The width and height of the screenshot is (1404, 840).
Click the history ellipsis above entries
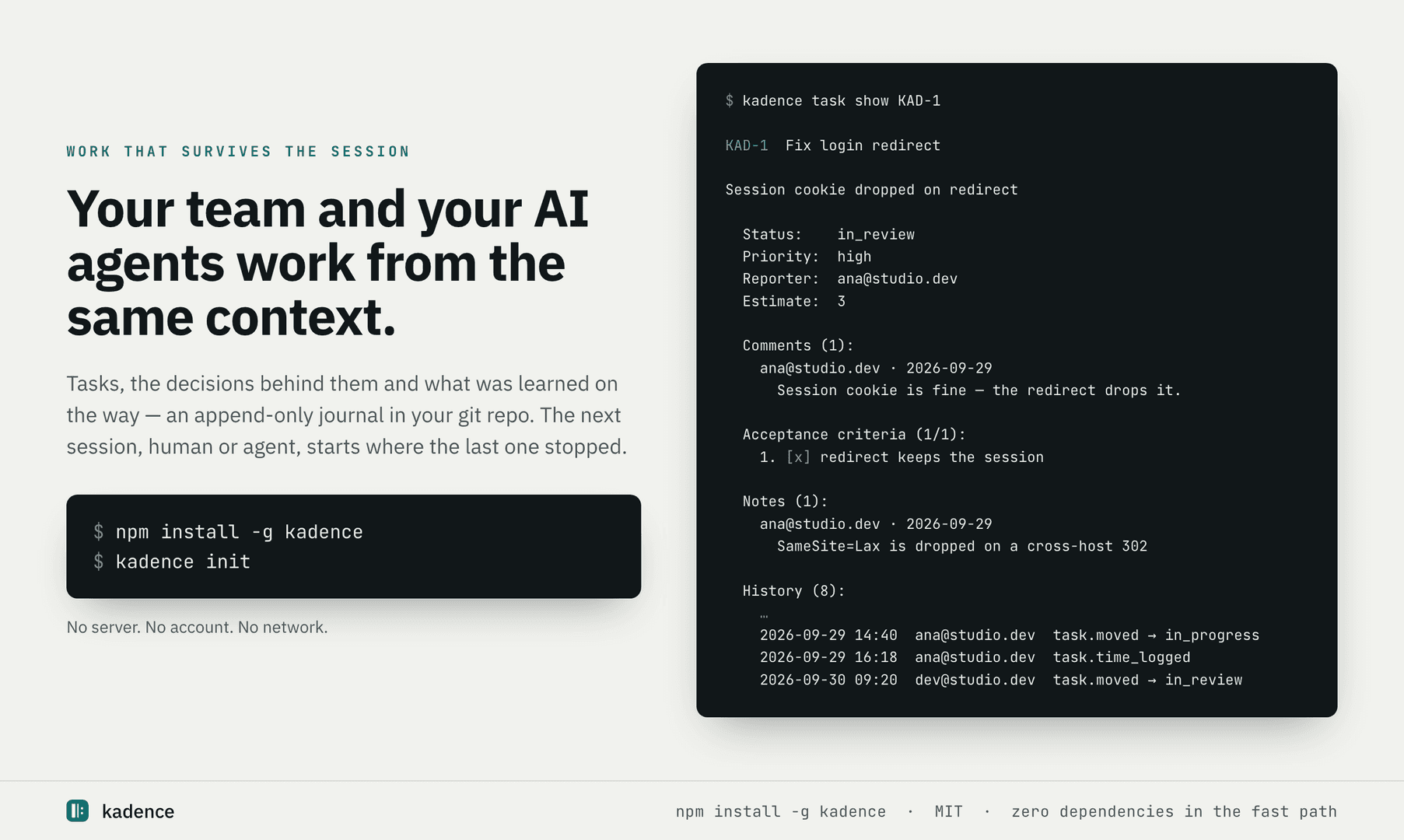[x=764, y=616]
